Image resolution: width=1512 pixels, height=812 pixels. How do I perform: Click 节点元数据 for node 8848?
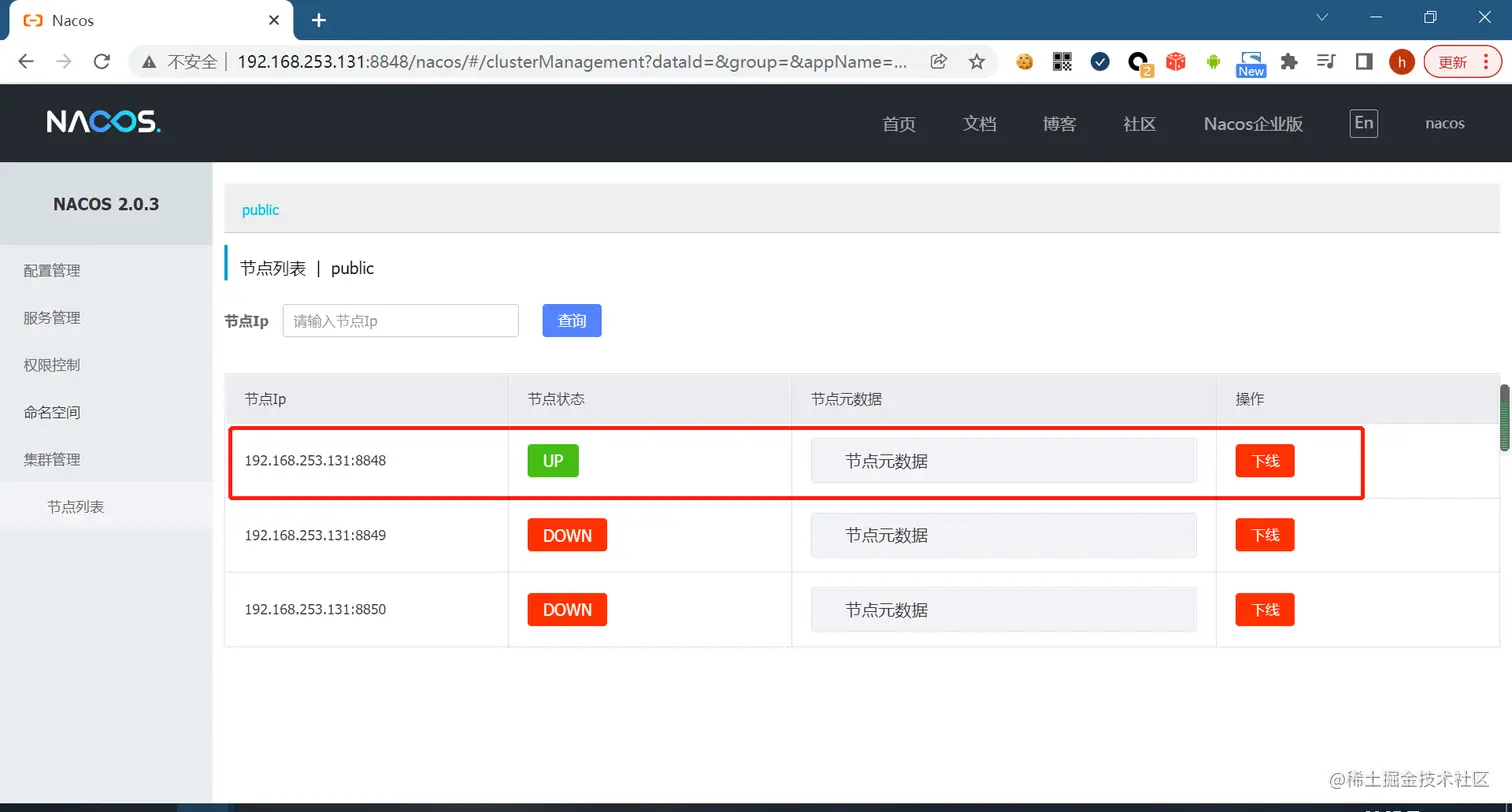(x=1004, y=461)
